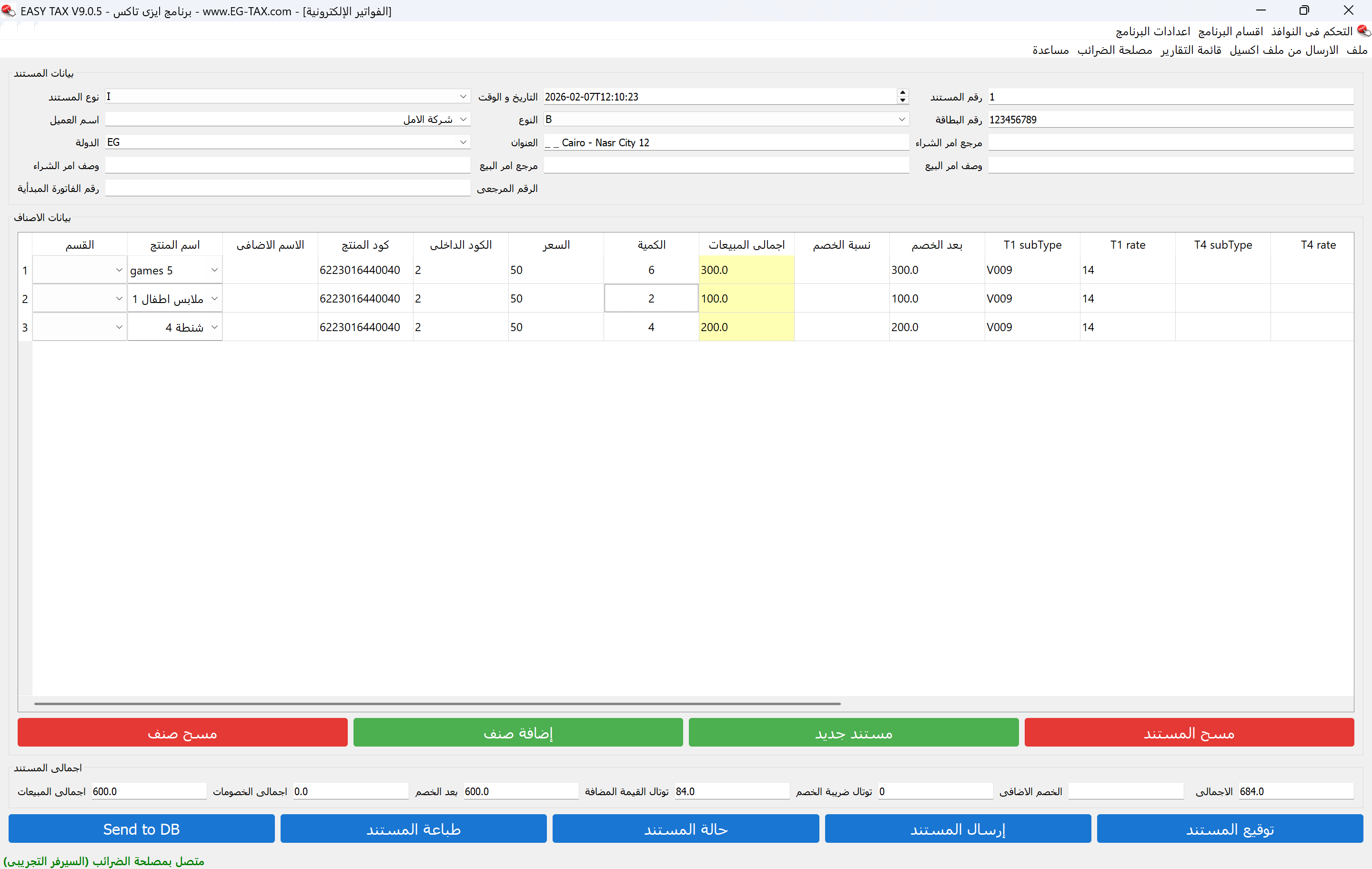
Task: Open the مصلحة الضرائب menu
Action: (1114, 50)
